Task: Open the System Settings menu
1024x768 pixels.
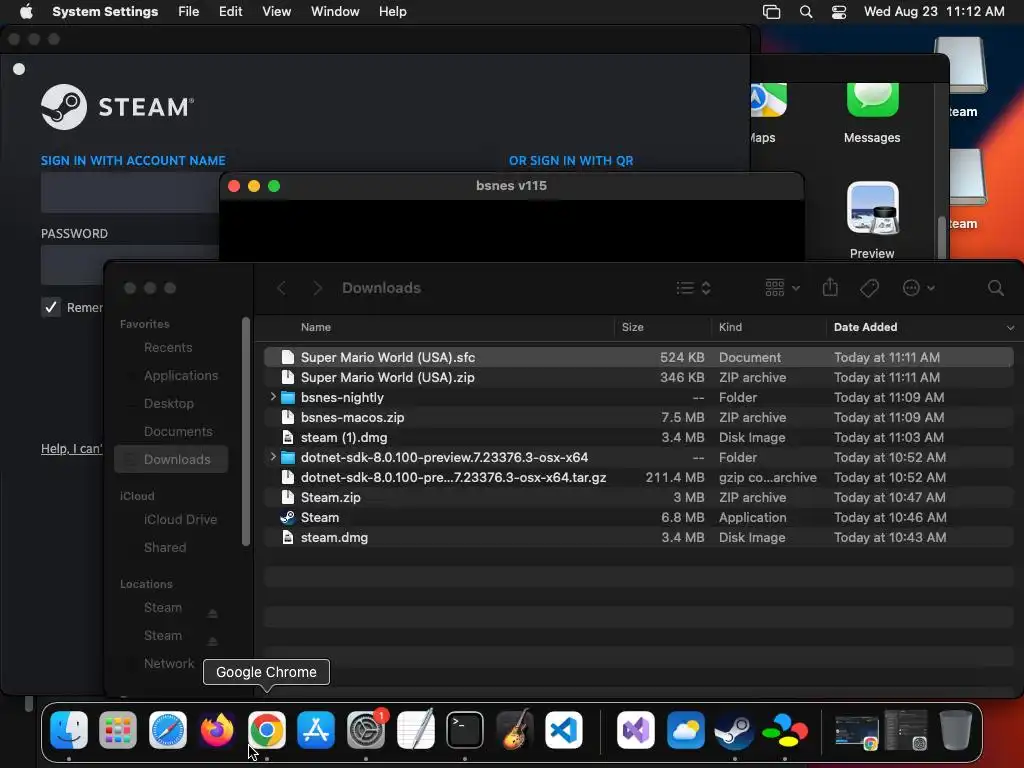Action: (105, 12)
